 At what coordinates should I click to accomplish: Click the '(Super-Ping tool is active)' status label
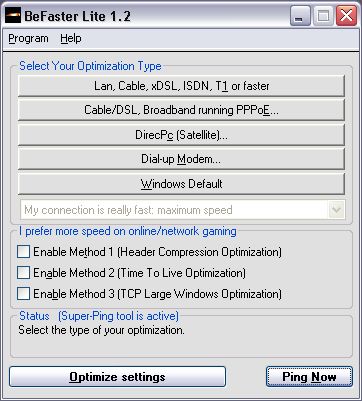pyautogui.click(x=118, y=316)
